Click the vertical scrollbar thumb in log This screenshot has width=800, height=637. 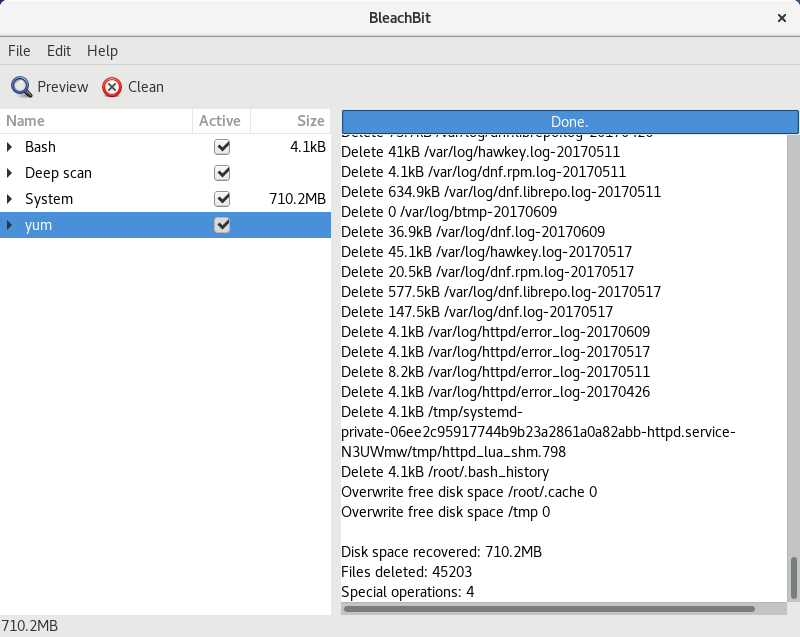click(x=793, y=578)
